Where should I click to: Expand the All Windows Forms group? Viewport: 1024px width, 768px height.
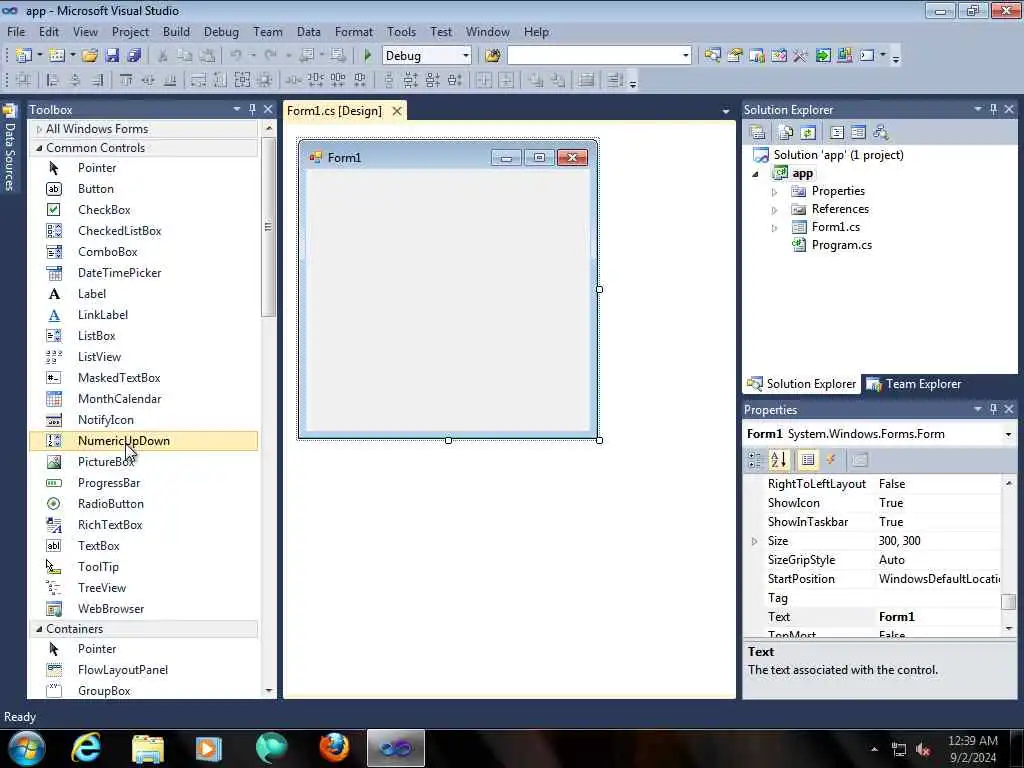point(39,129)
